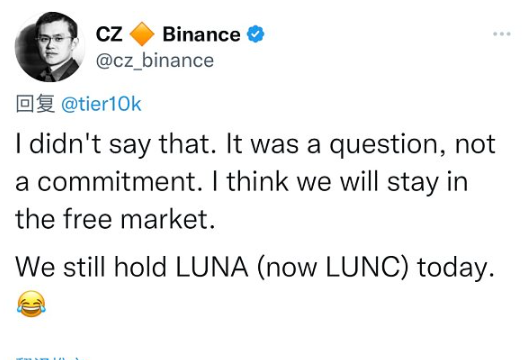Image resolution: width=528 pixels, height=360 pixels.
Task: Click the 回复 reply label
Action: coord(35,104)
